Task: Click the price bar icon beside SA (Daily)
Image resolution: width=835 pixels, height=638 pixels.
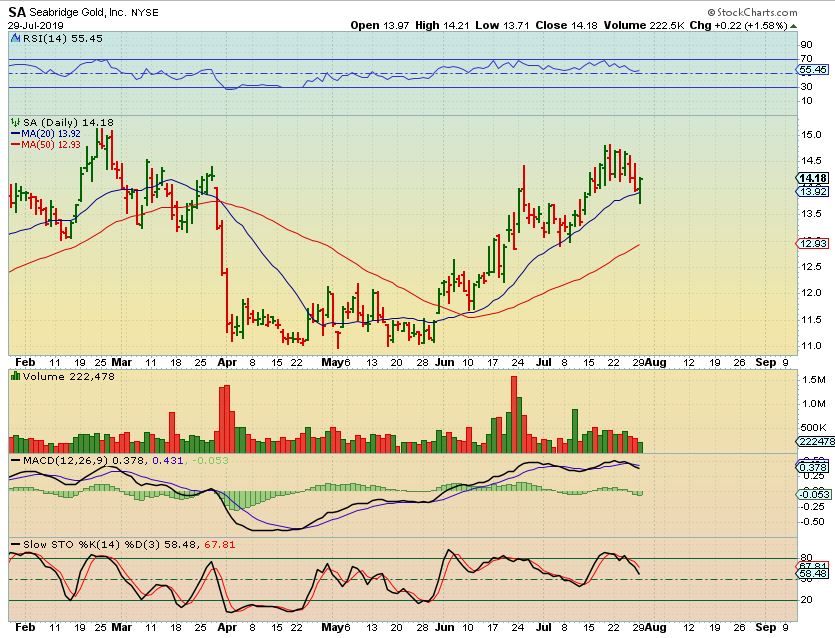Action: tap(15, 122)
